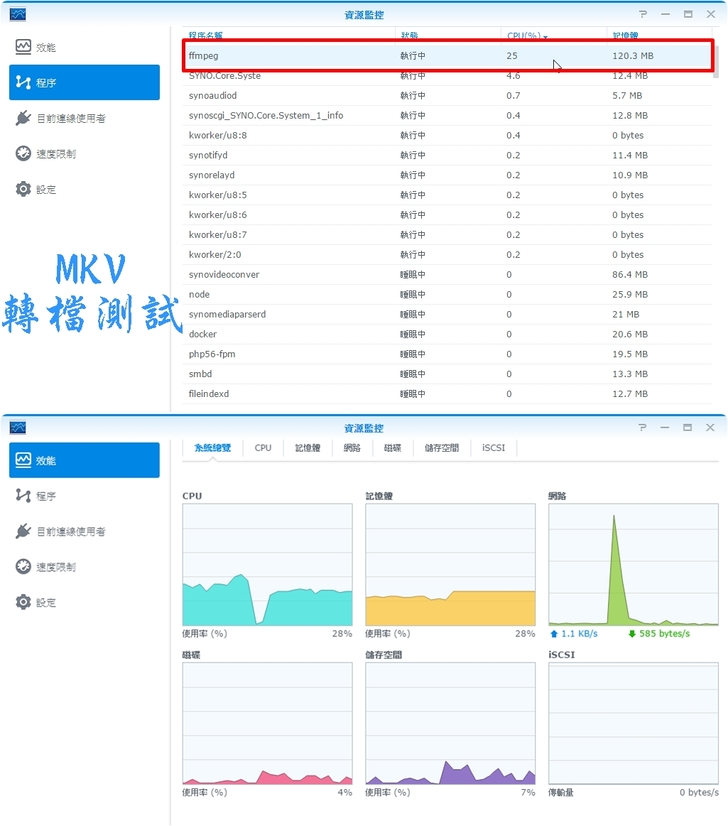Click 設定 gear icon in upper window

coord(24,189)
